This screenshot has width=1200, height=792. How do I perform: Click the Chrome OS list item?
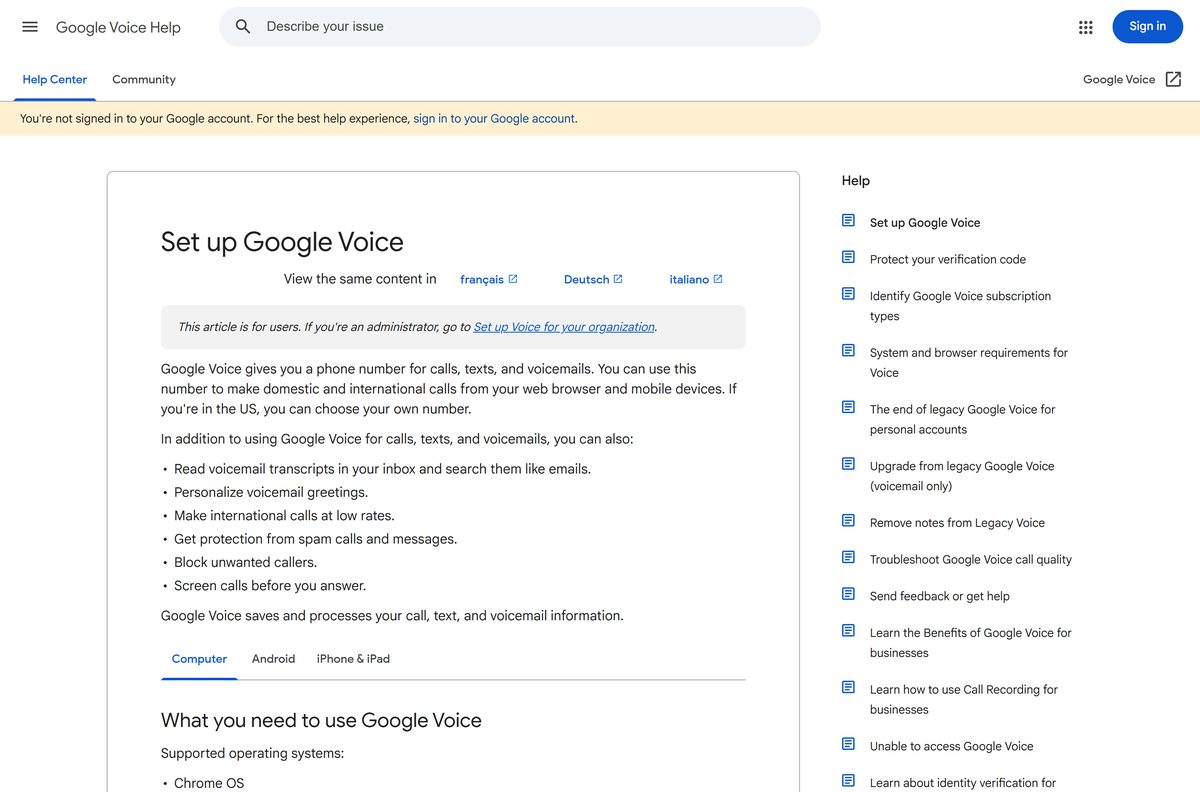[x=209, y=783]
